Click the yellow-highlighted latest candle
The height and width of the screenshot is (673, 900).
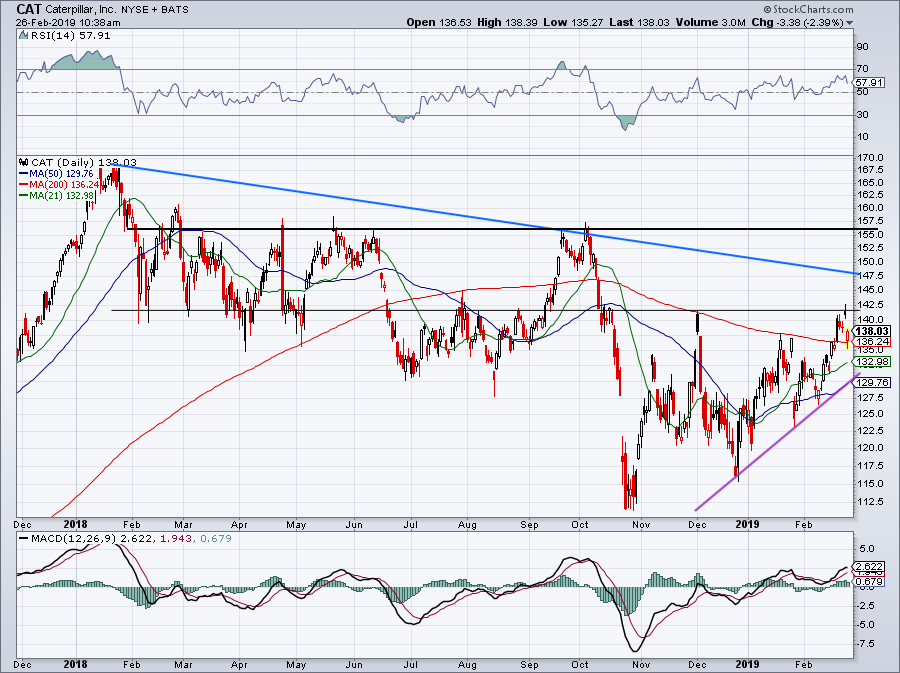pyautogui.click(x=848, y=337)
